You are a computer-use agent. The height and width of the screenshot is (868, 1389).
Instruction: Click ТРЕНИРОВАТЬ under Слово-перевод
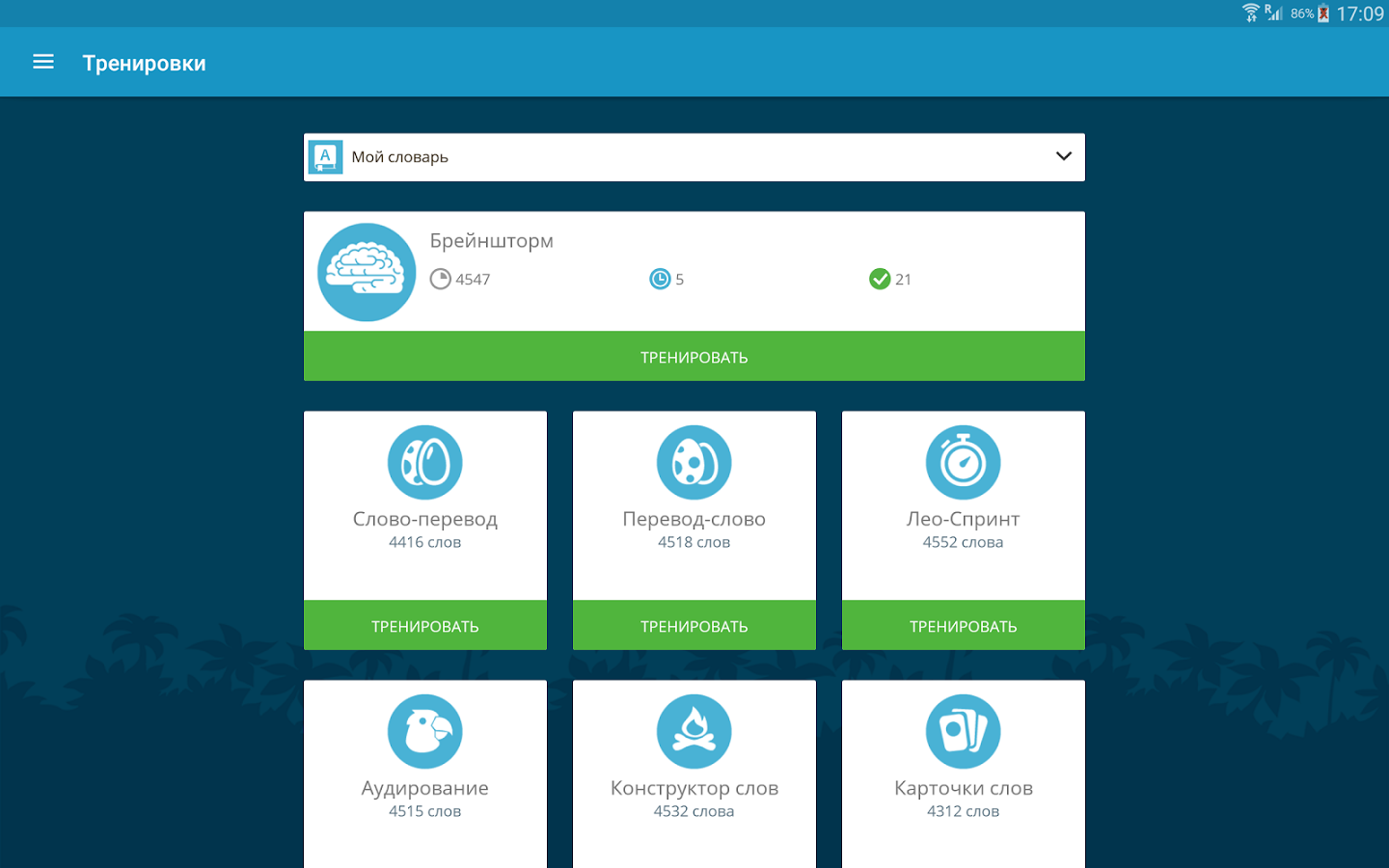pos(425,626)
